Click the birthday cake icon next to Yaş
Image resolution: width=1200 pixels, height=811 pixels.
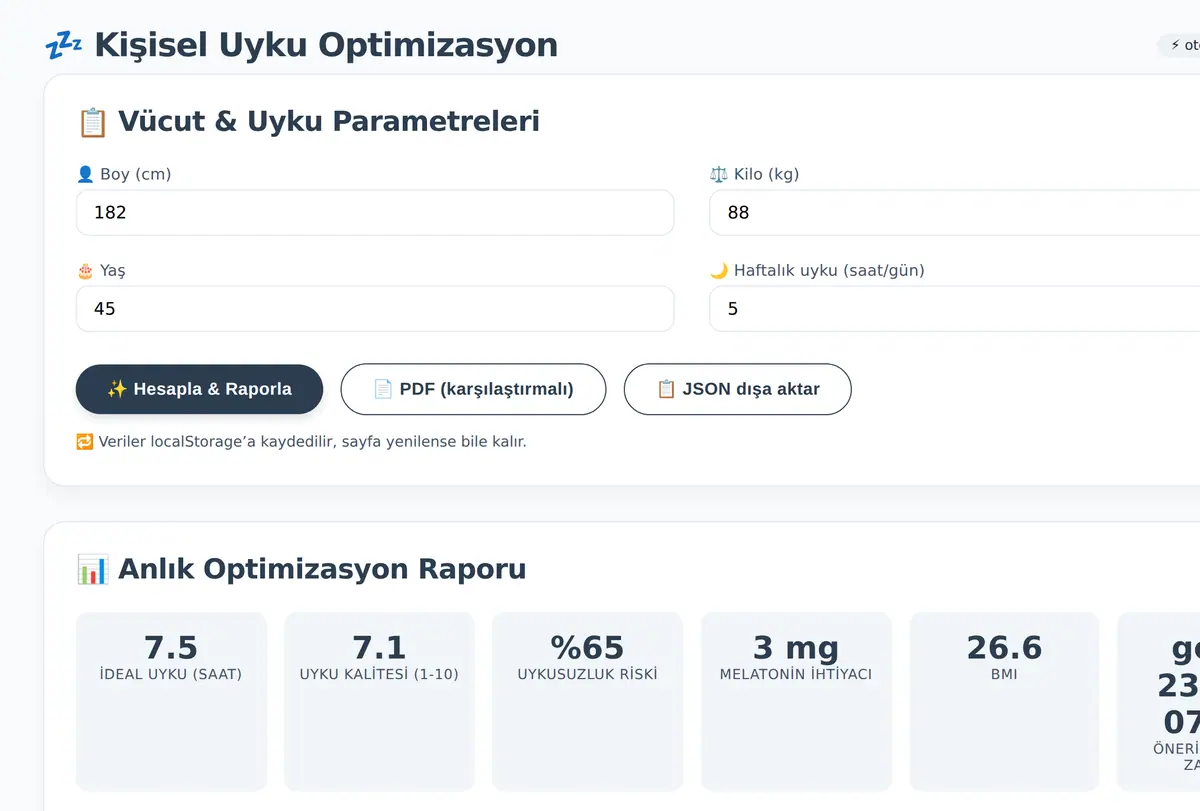coord(85,270)
